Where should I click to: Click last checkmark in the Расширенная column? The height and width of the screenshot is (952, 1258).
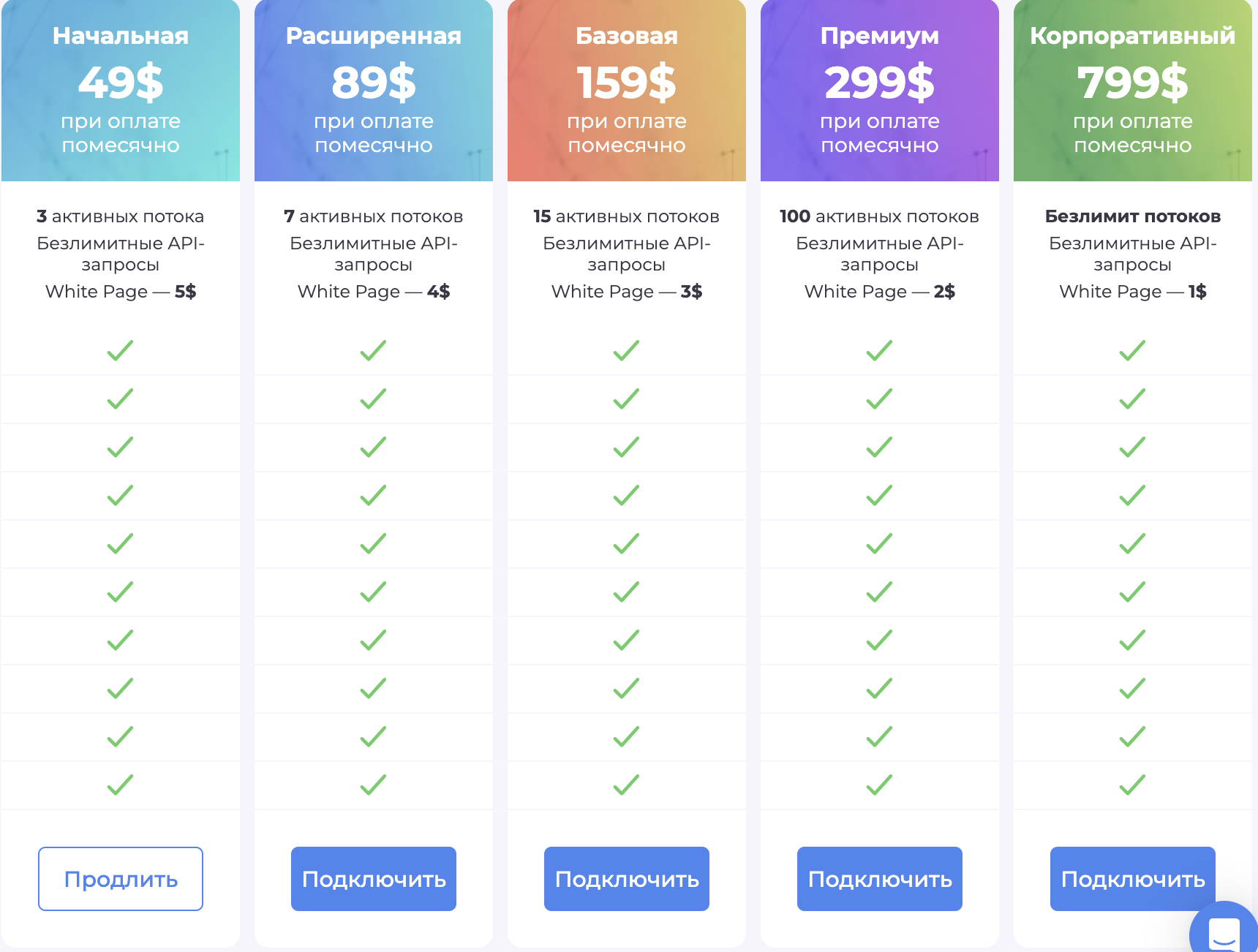(x=374, y=785)
